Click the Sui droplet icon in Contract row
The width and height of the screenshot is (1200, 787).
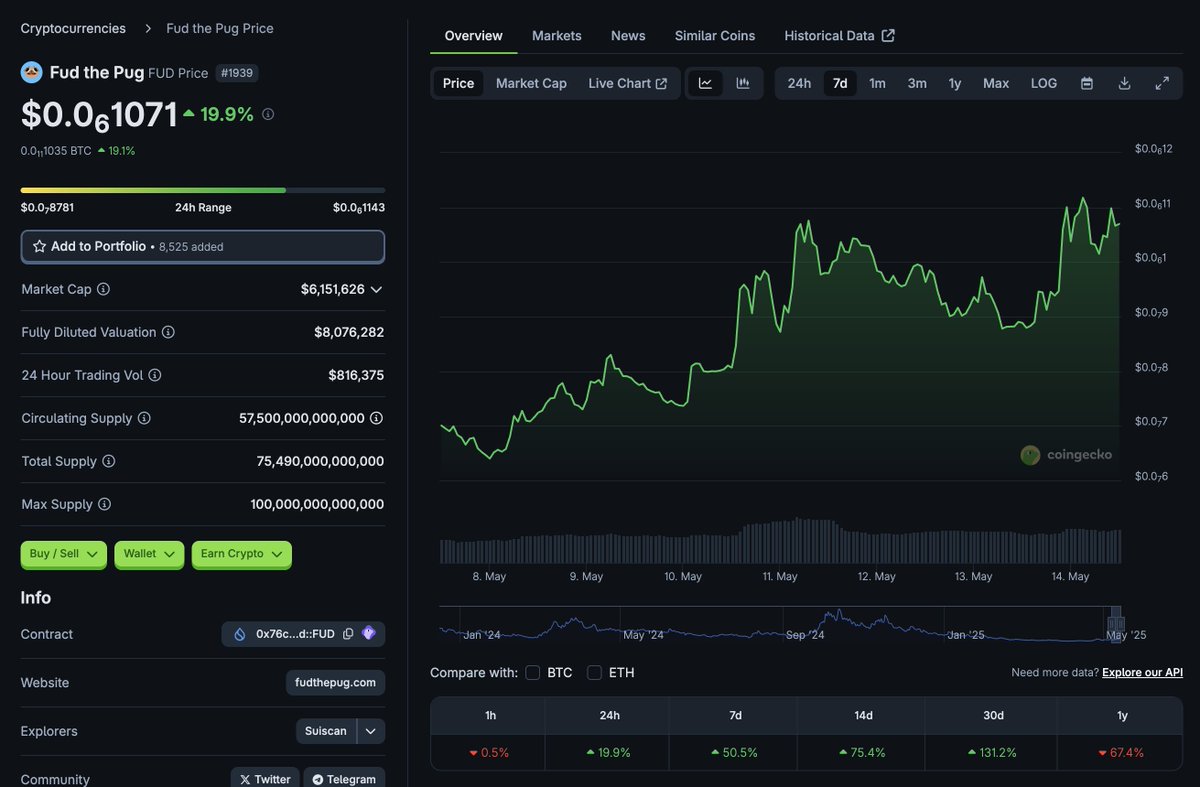[240, 634]
